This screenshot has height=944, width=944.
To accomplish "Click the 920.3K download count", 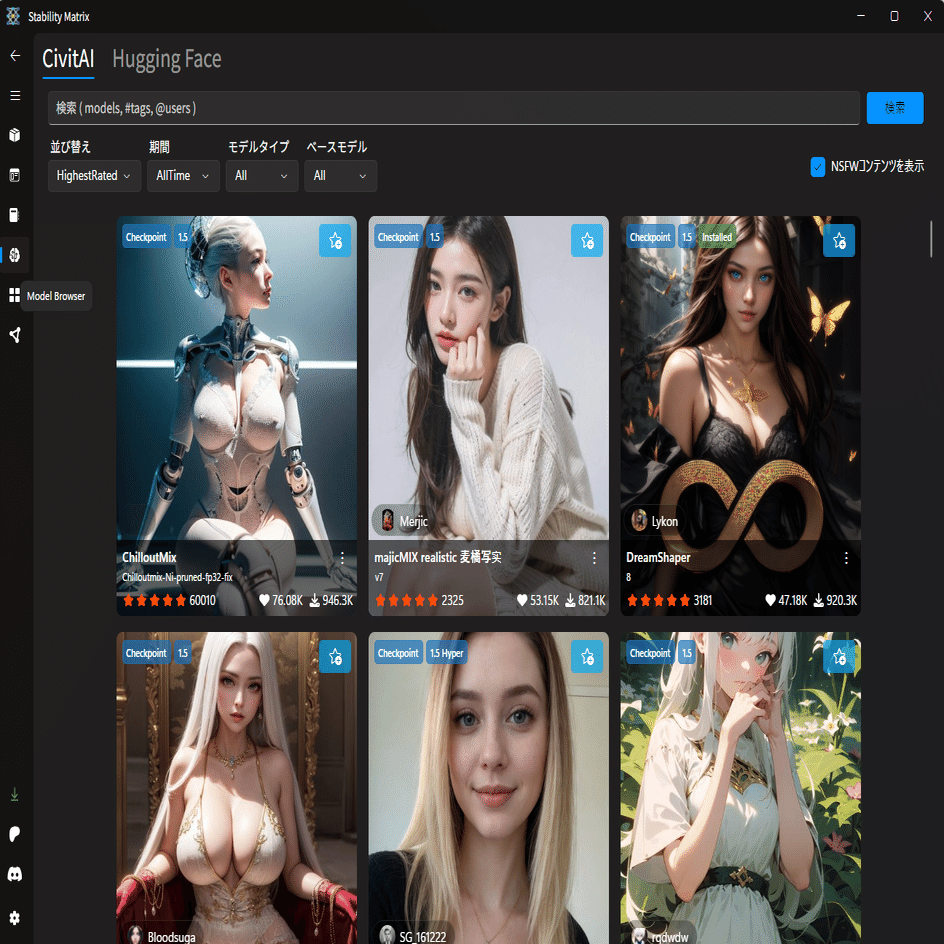I will coord(842,600).
